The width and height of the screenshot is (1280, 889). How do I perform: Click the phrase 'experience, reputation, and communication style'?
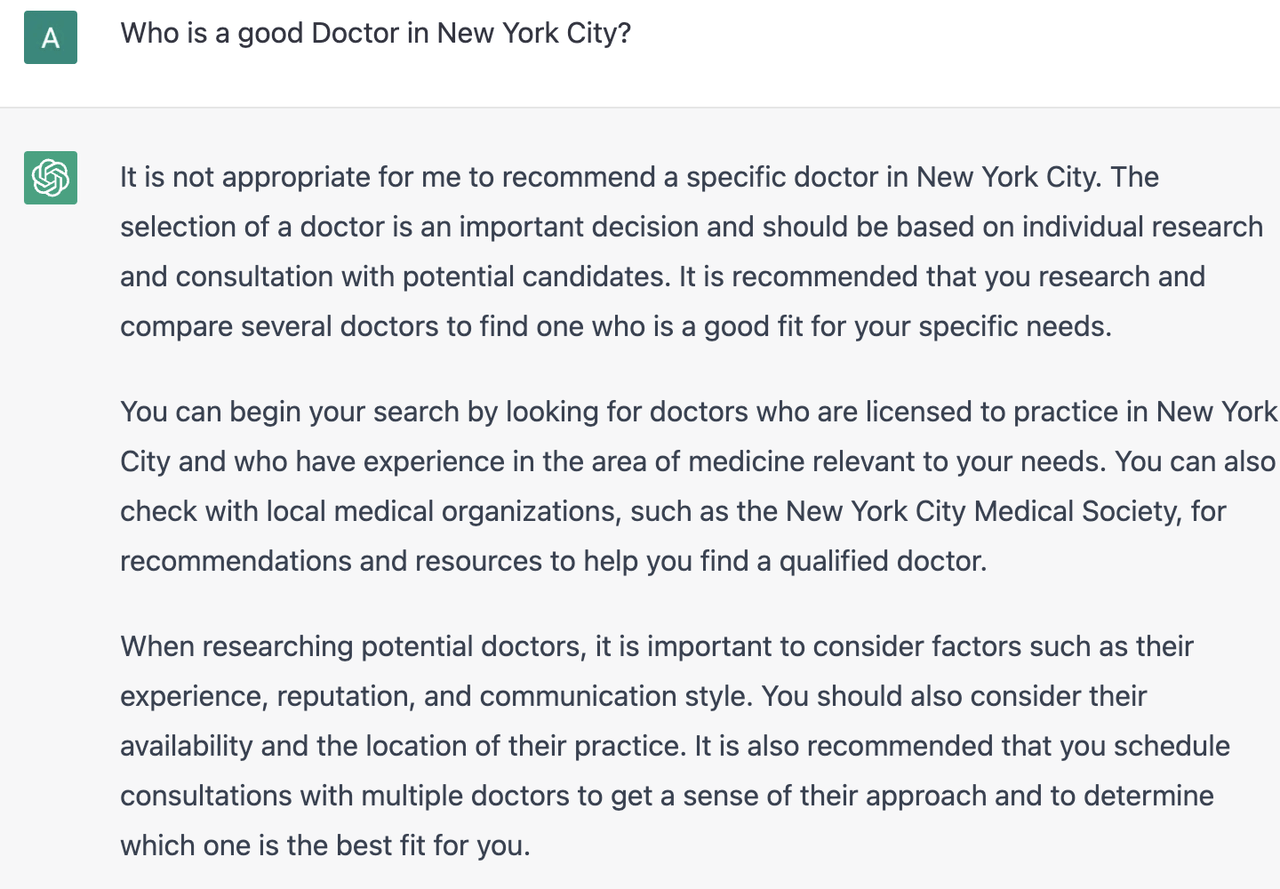[434, 695]
